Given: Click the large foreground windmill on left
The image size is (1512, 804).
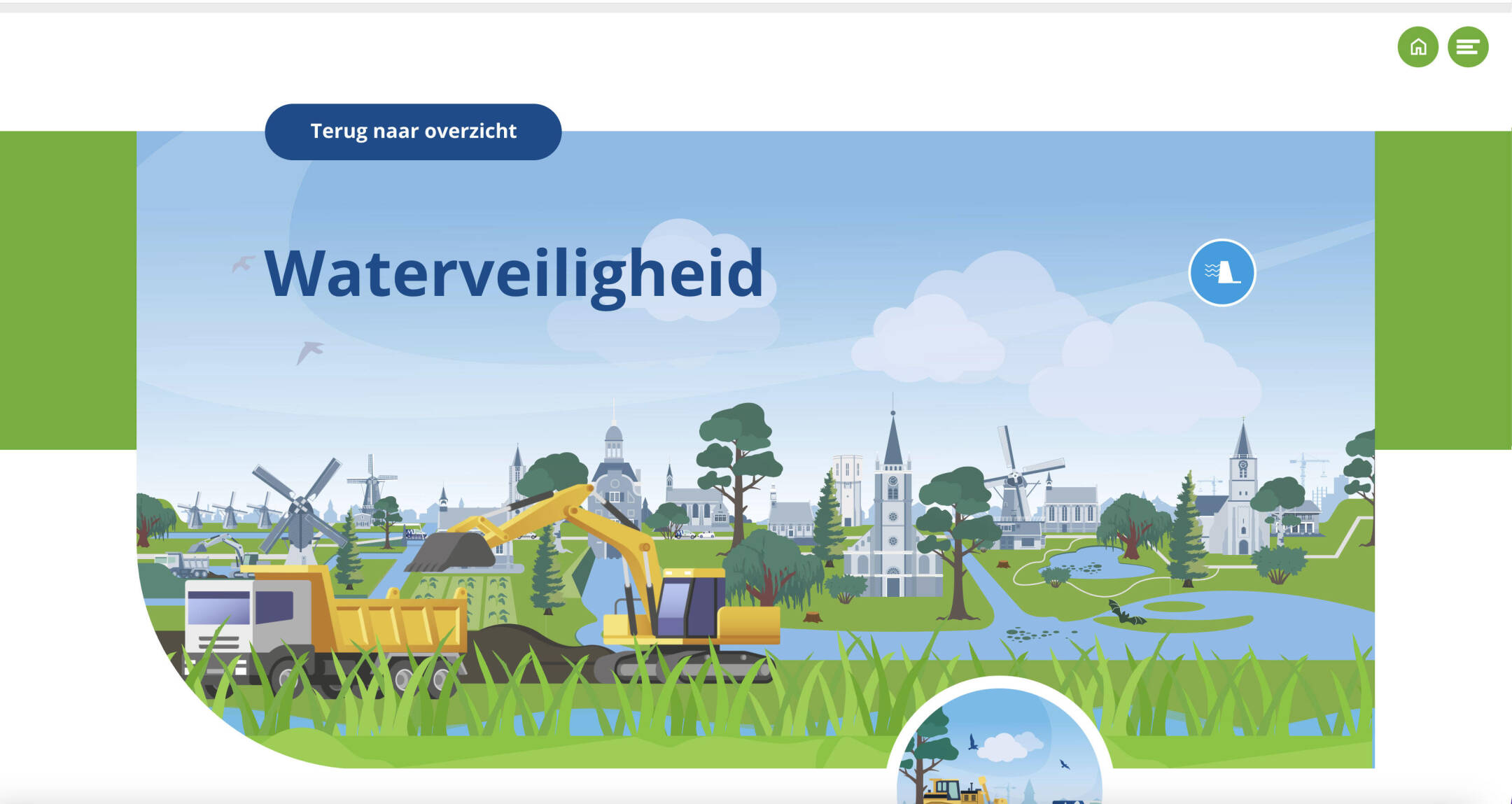Looking at the screenshot, I should (x=300, y=512).
